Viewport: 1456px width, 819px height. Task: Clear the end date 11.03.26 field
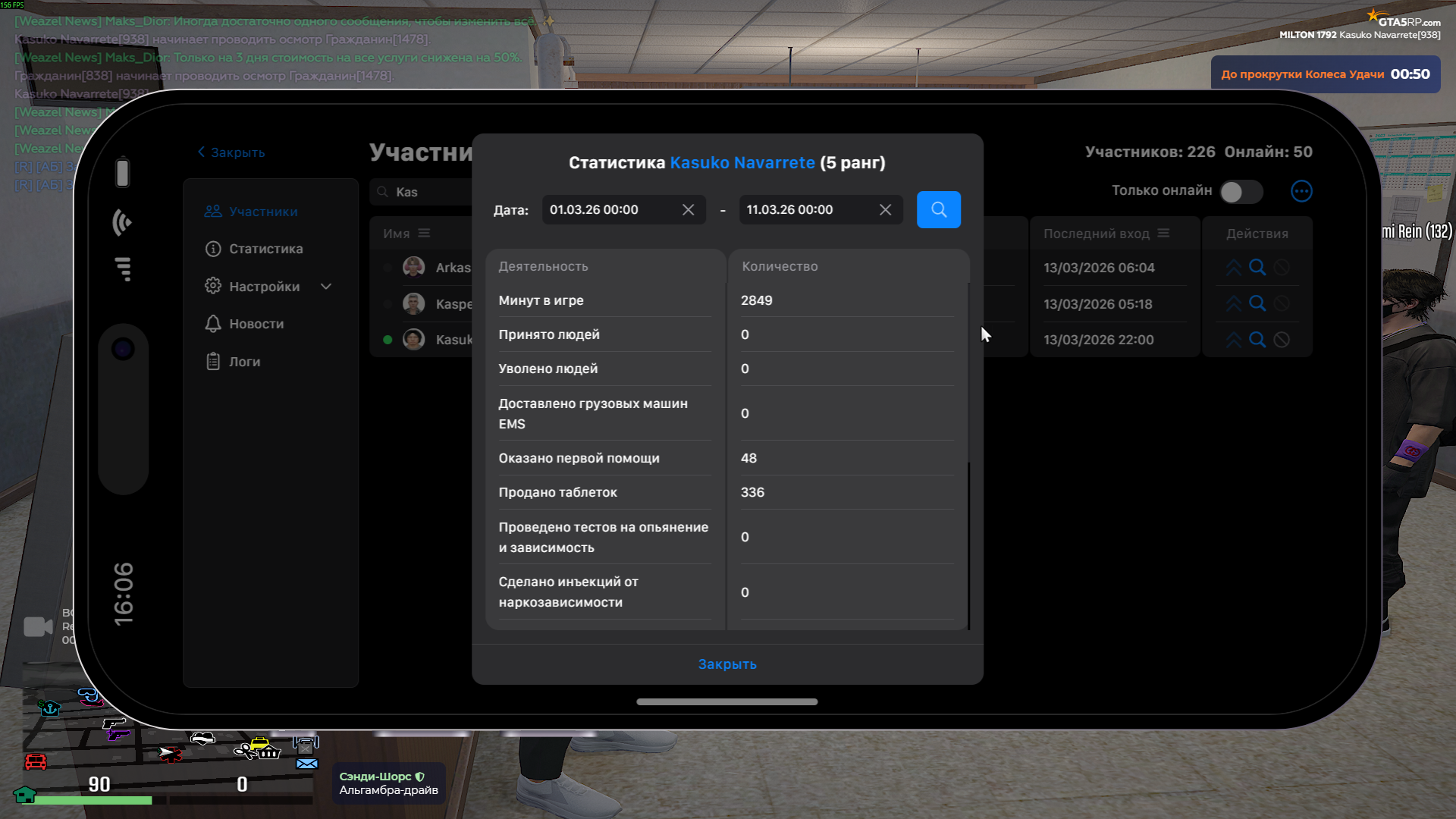pyautogui.click(x=885, y=210)
